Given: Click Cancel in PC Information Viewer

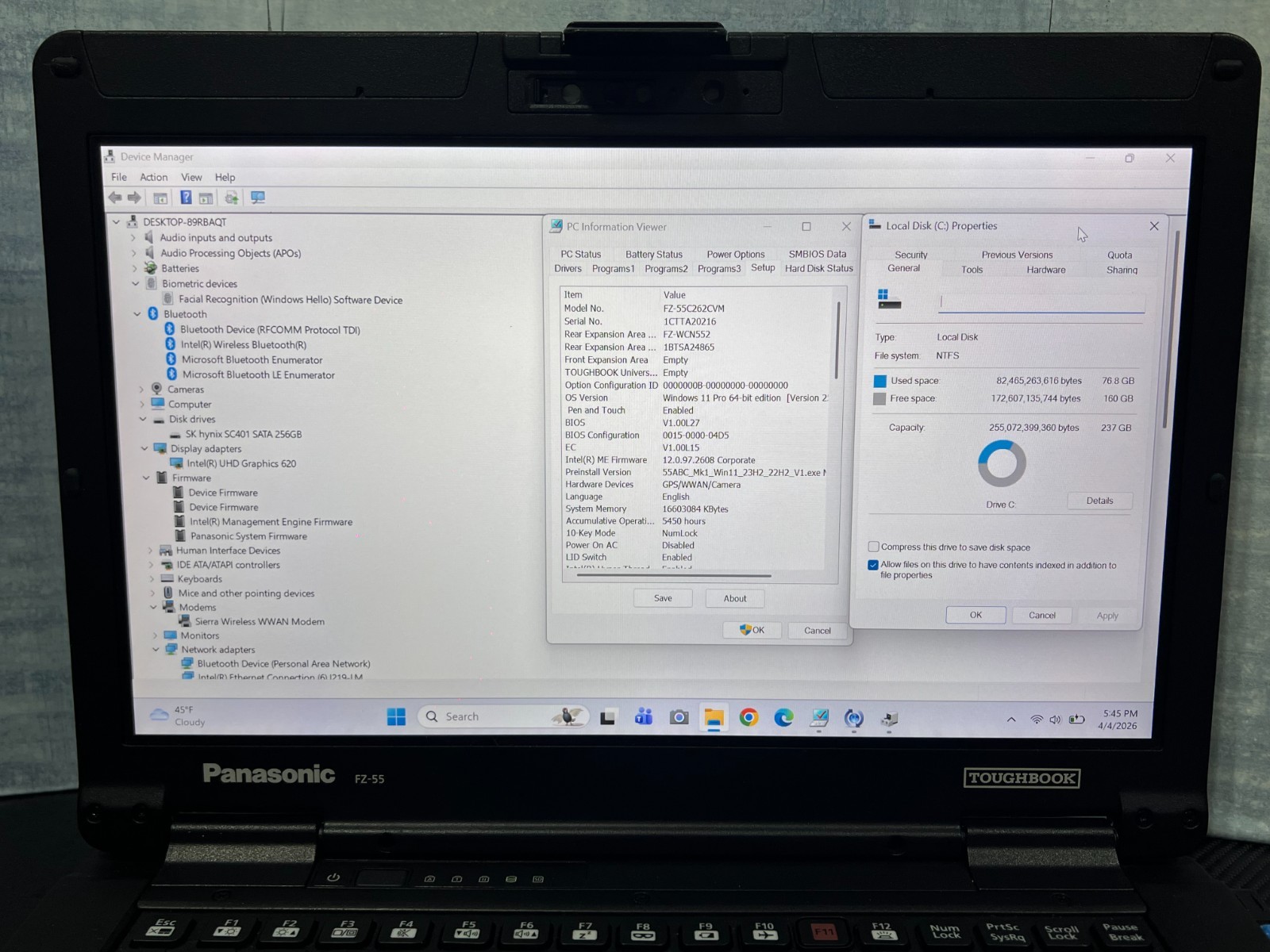Looking at the screenshot, I should point(818,631).
